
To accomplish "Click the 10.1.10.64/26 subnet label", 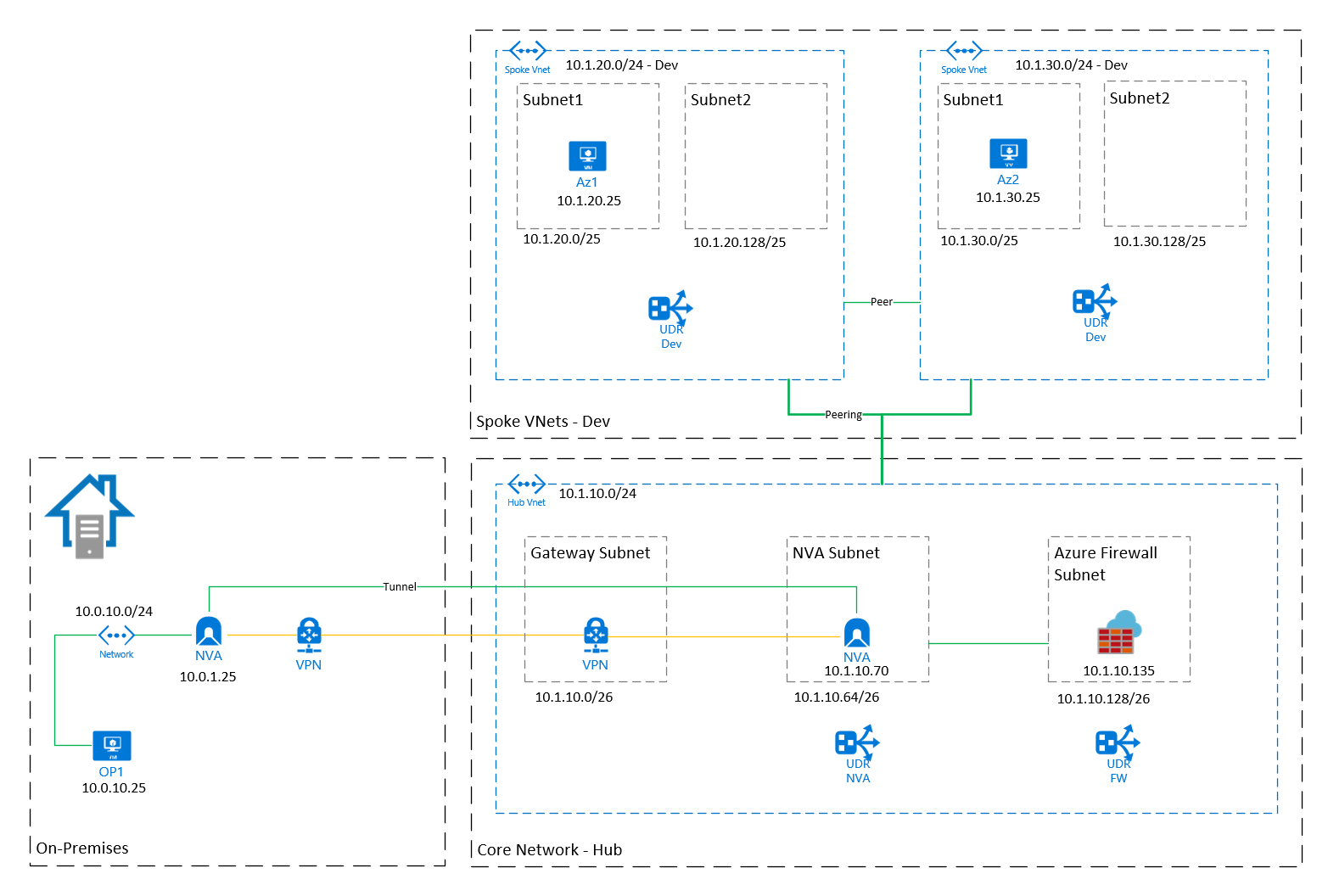I will click(837, 697).
